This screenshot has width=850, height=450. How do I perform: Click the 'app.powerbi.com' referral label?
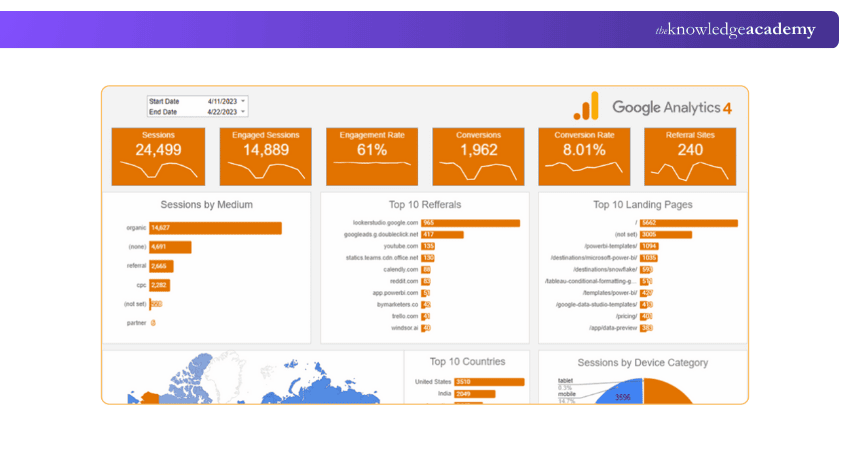tap(395, 293)
